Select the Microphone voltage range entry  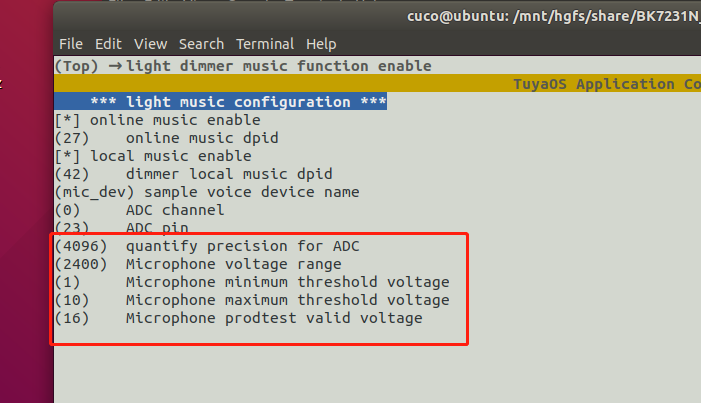[x=198, y=264]
